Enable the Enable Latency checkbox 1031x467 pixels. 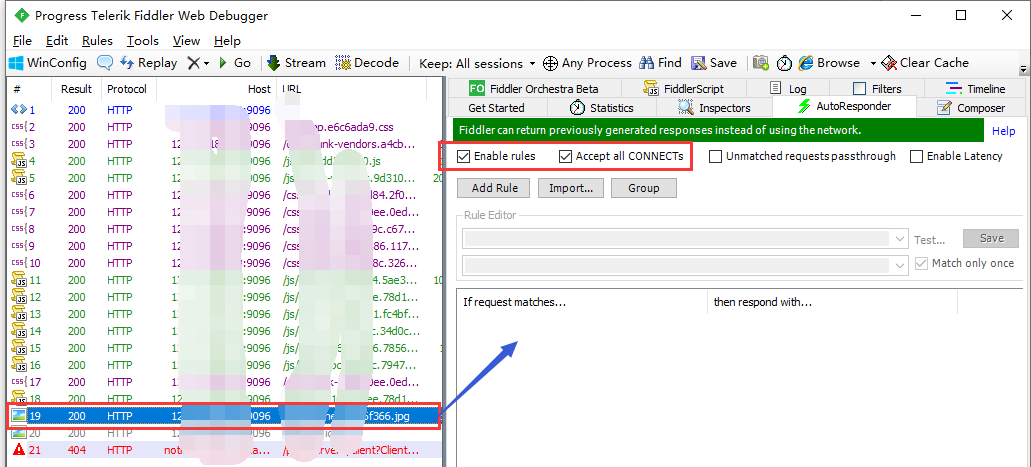[x=917, y=157]
